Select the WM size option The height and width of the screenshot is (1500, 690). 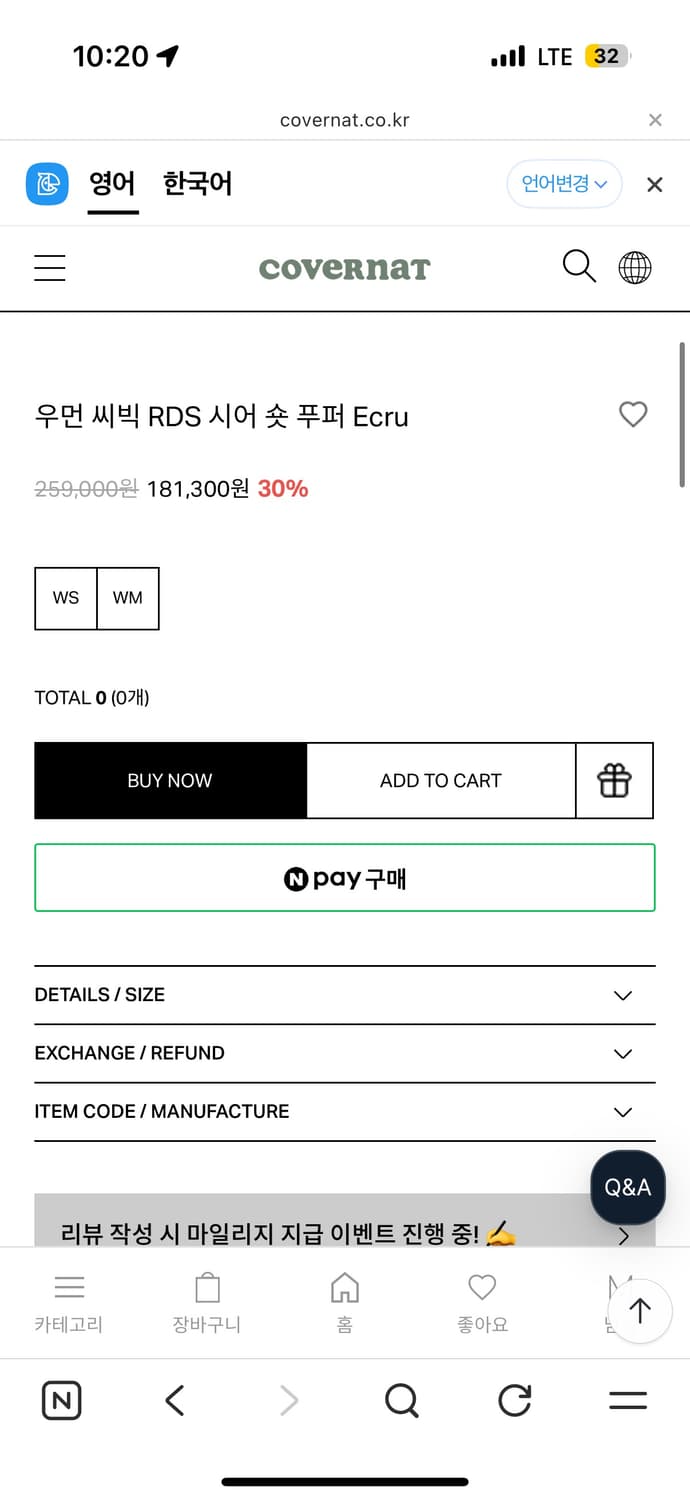pyautogui.click(x=127, y=598)
